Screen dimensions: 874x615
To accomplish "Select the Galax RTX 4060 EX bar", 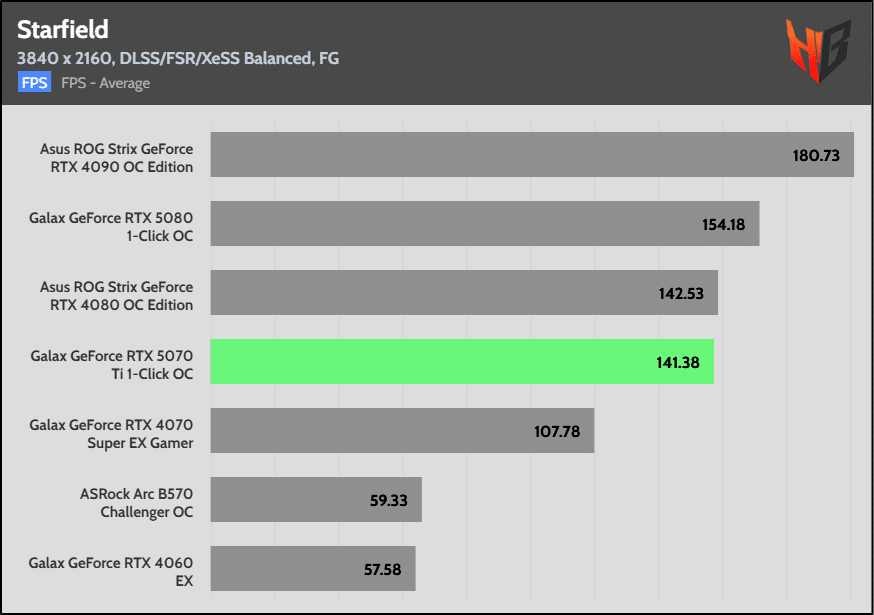I will [313, 568].
